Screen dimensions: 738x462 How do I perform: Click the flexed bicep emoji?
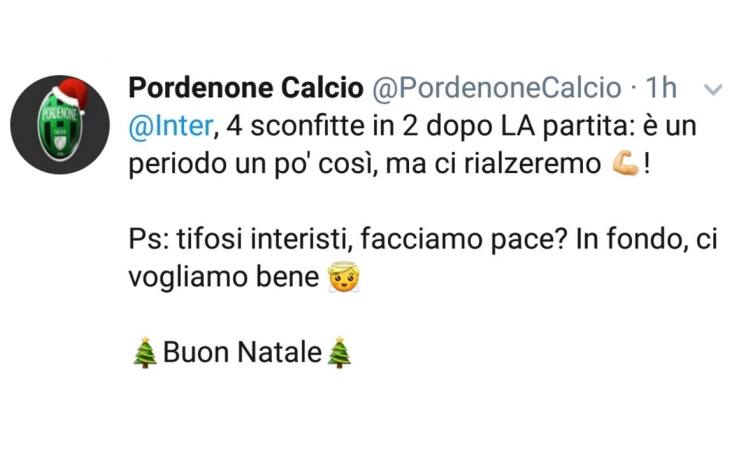[625, 164]
